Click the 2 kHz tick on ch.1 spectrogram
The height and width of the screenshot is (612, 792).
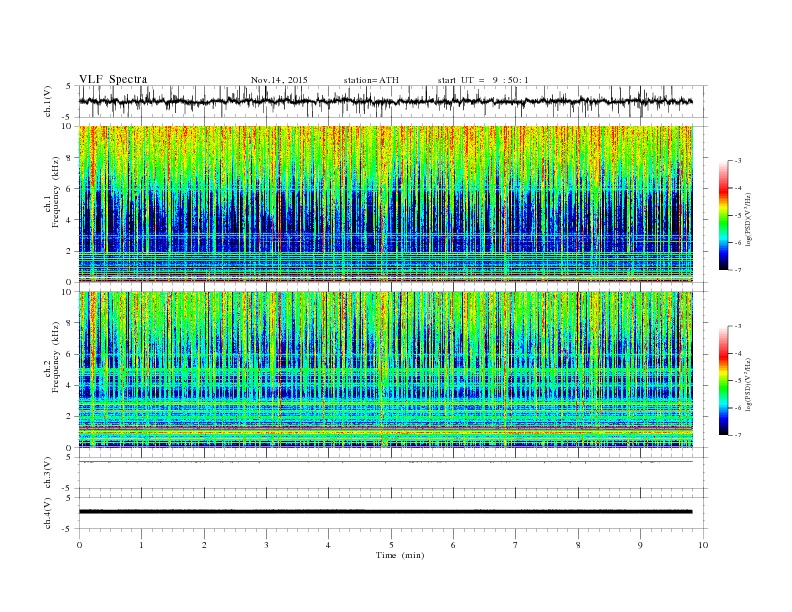(x=70, y=251)
